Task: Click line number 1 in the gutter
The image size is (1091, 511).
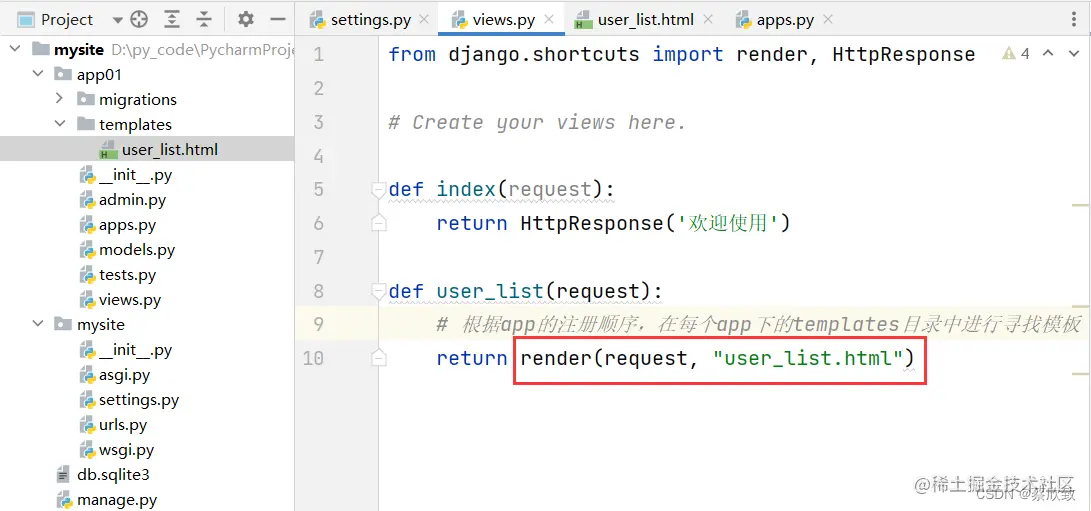Action: point(319,54)
